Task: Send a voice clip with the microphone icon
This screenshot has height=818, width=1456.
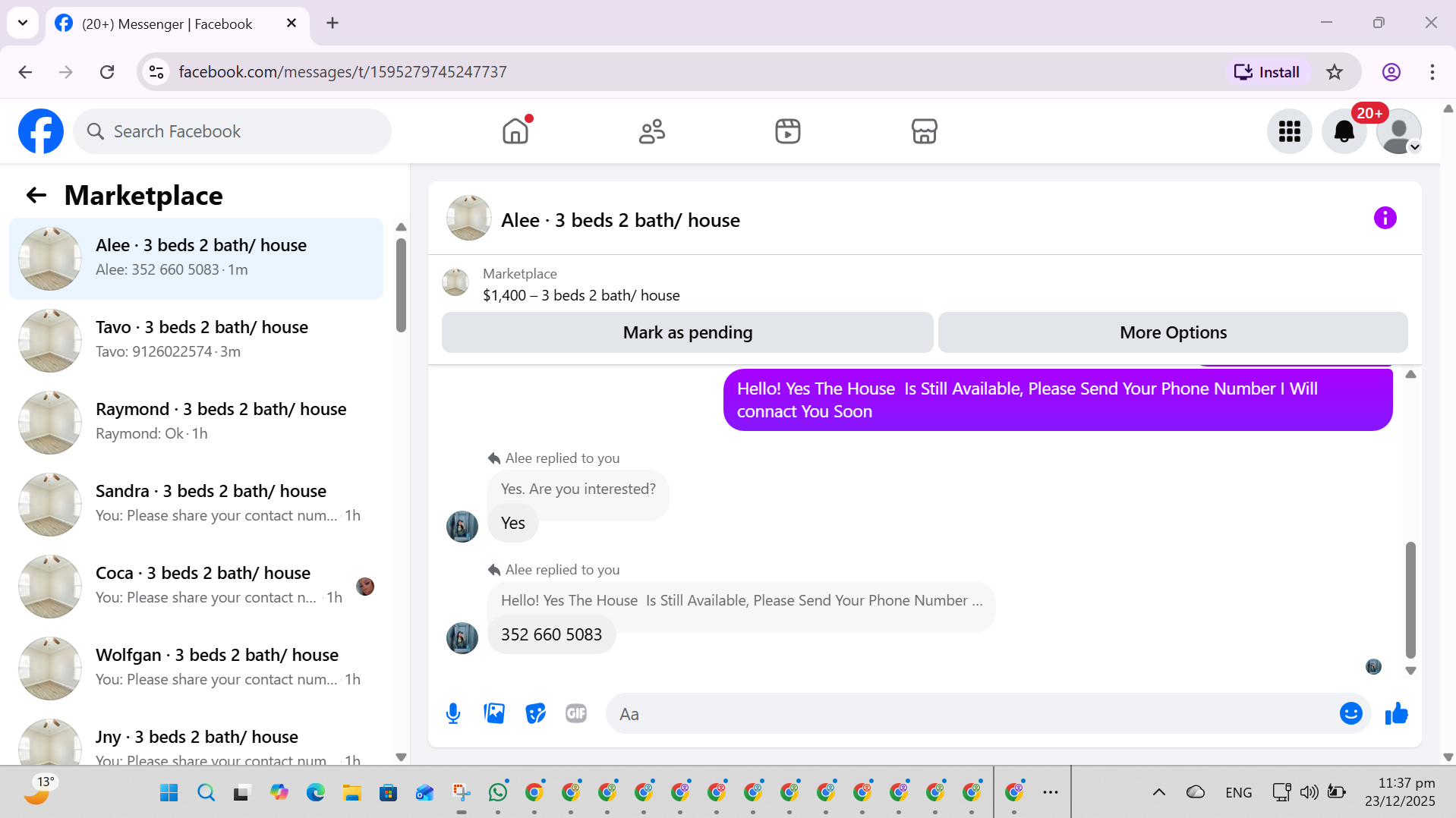Action: (x=453, y=713)
